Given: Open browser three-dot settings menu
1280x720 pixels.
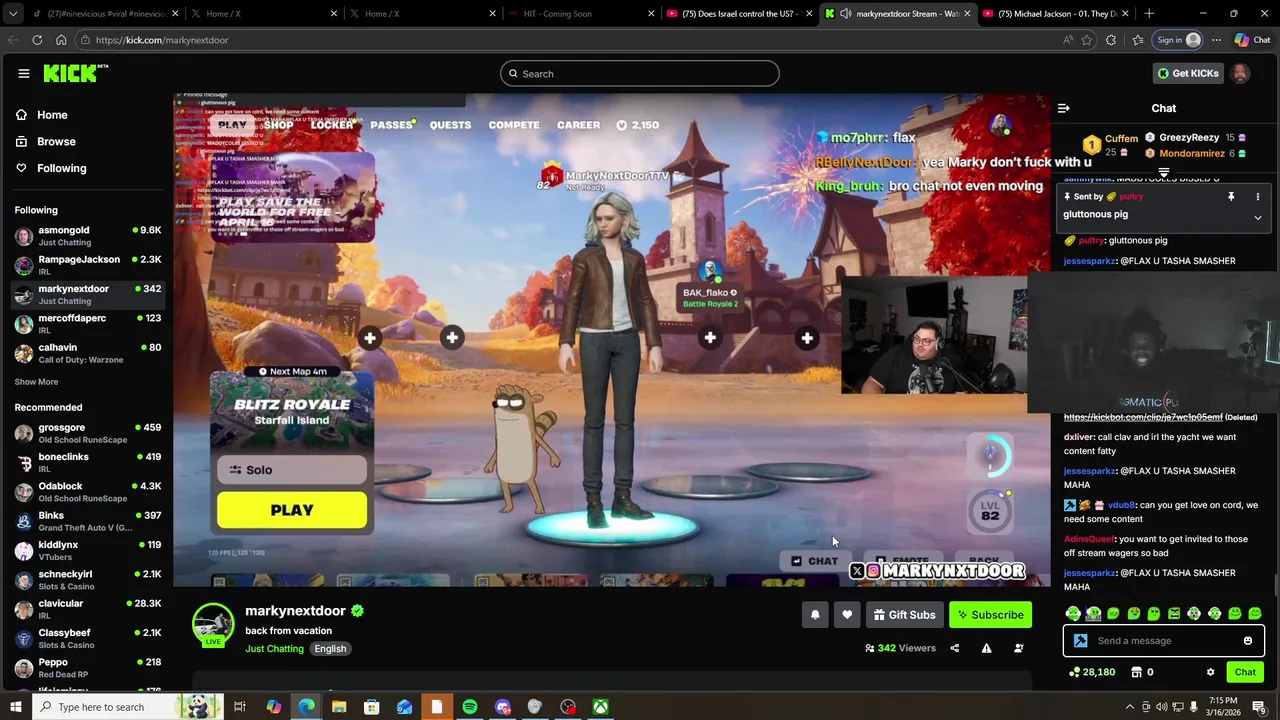Looking at the screenshot, I should click(1216, 40).
